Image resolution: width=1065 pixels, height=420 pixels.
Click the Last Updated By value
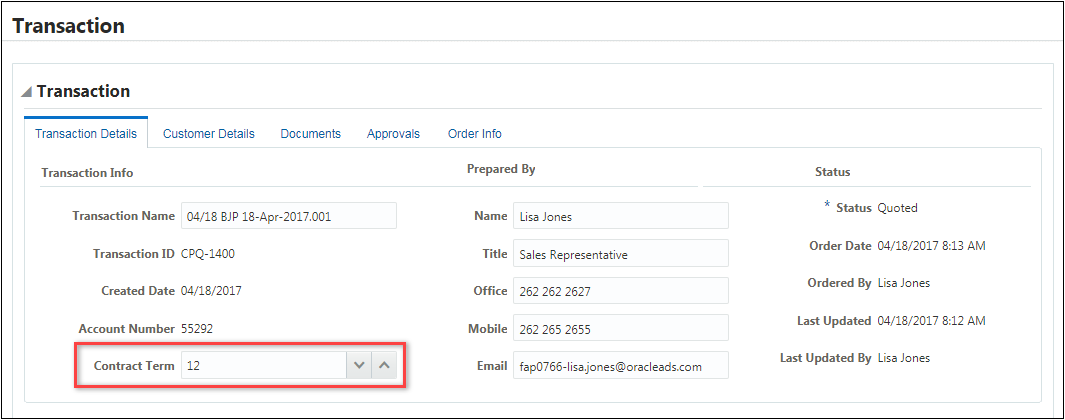click(903, 358)
